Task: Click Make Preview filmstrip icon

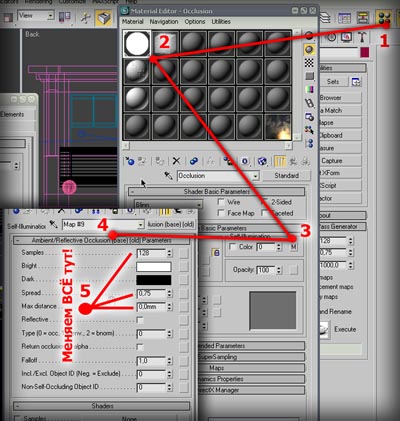Action: (309, 103)
